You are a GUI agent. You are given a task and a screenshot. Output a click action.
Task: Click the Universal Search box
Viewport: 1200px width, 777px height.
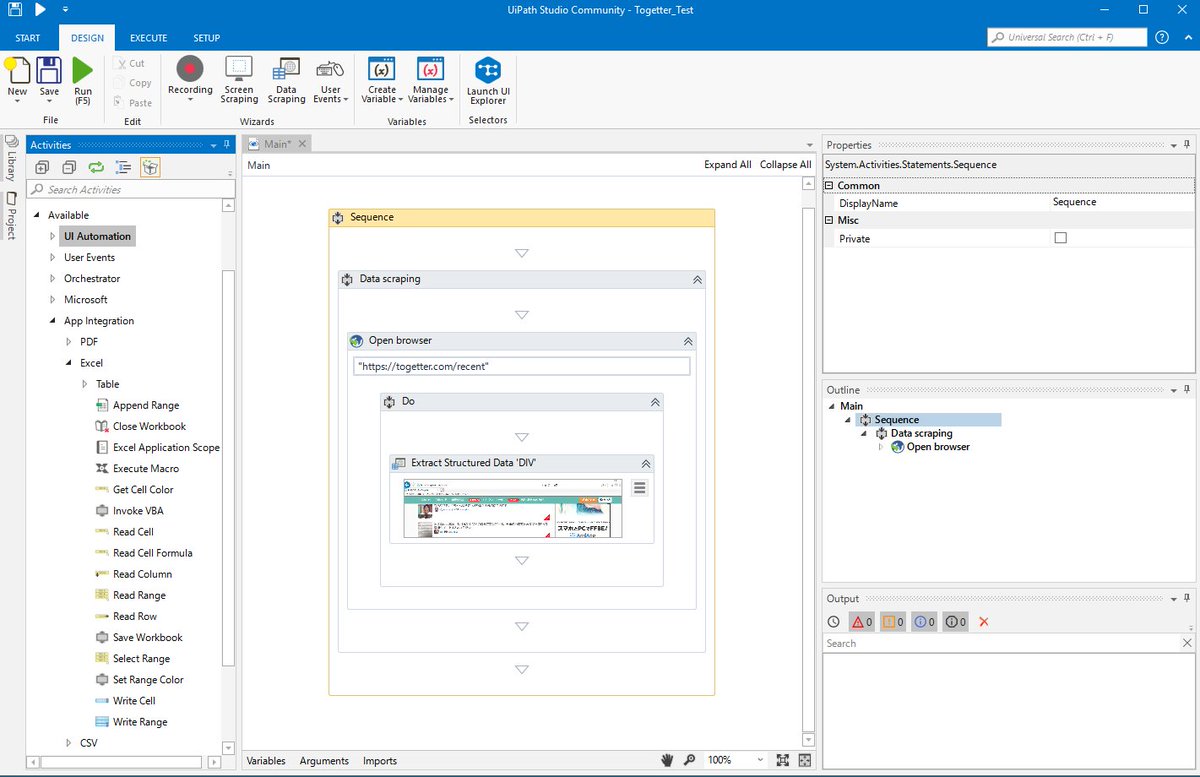coord(1066,37)
